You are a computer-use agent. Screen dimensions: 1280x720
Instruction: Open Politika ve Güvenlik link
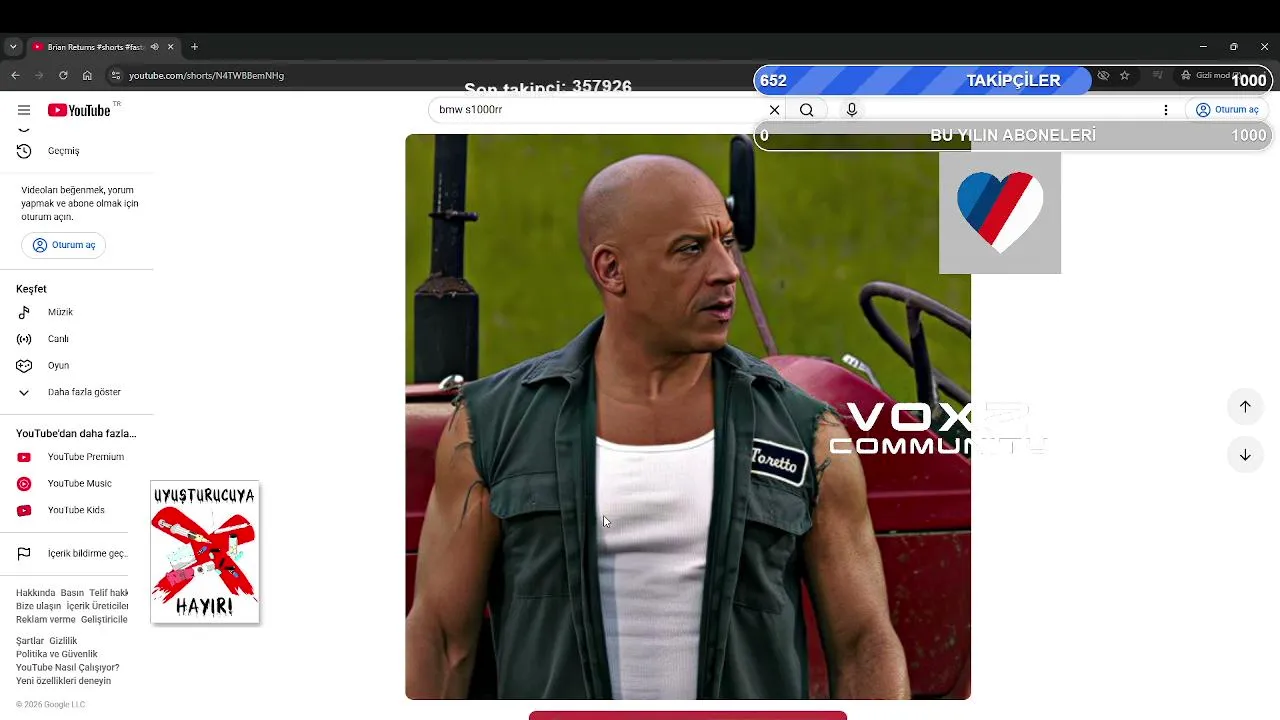(57, 654)
